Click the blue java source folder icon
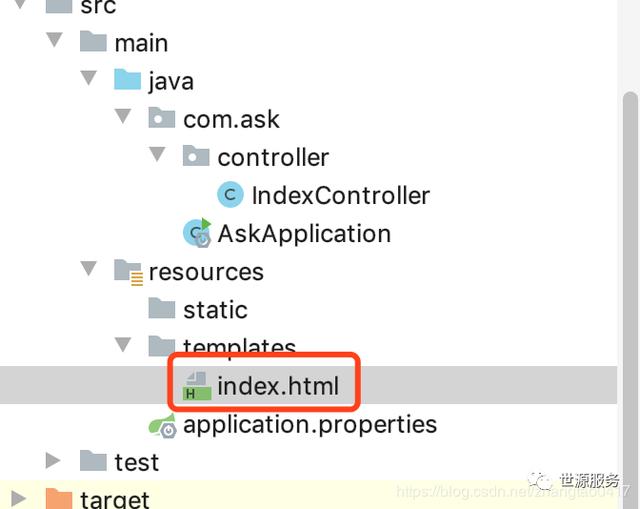Screen dimensions: 640x509 (x=128, y=81)
